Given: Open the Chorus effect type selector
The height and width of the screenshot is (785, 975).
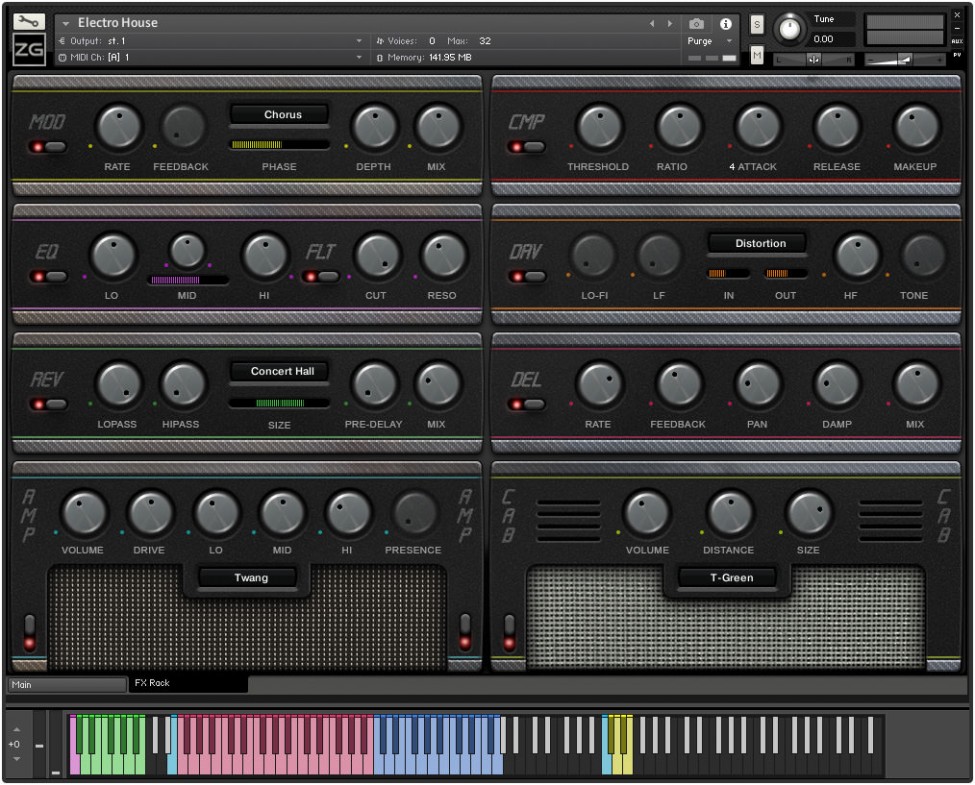Looking at the screenshot, I should 280,115.
